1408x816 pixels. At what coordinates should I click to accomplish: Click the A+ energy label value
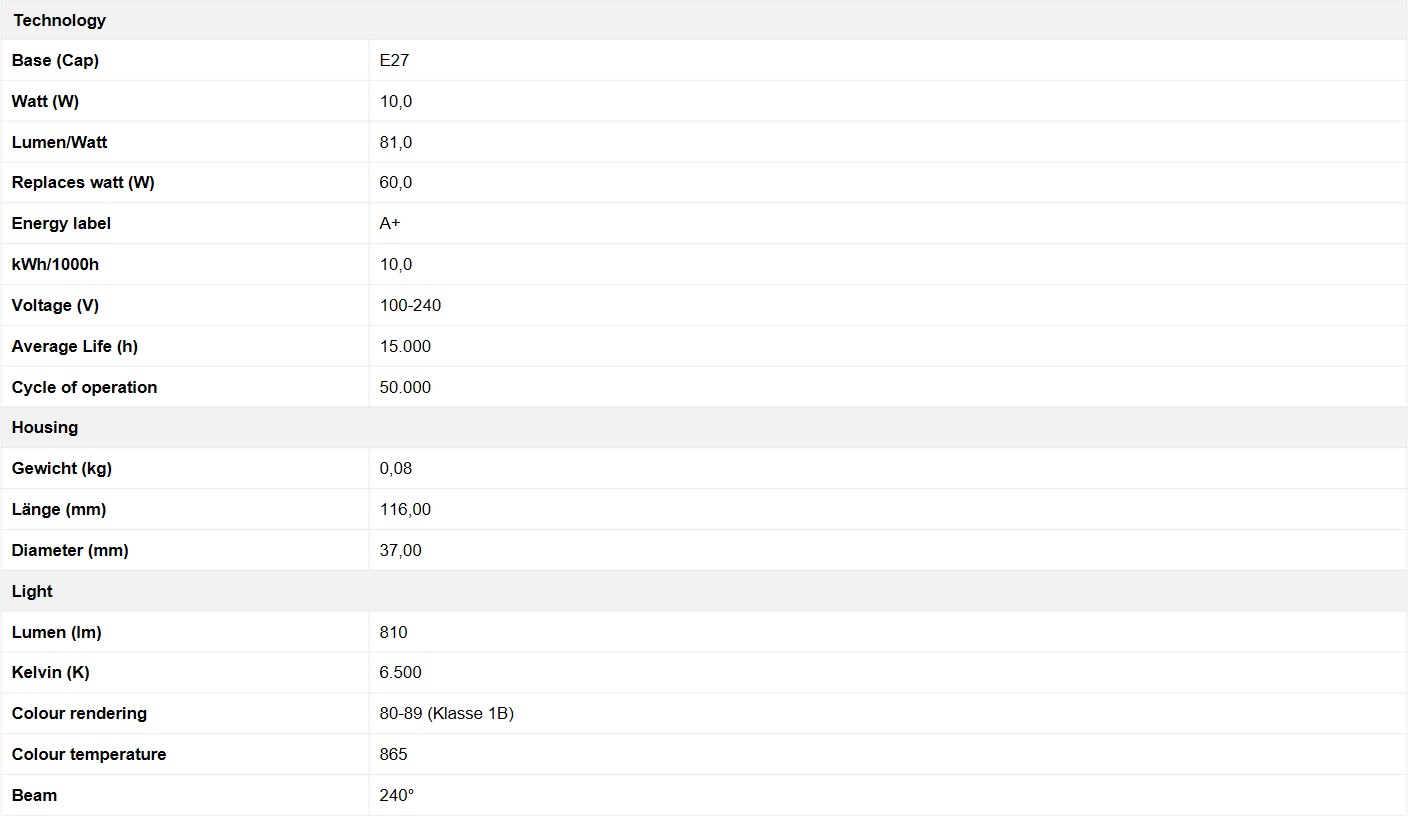[x=390, y=223]
